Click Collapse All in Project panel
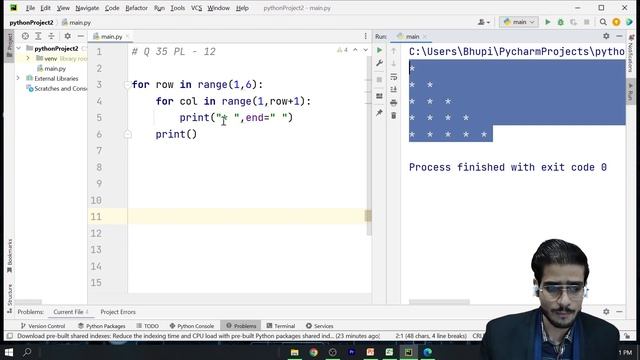This screenshot has width=640, height=360. tap(51, 36)
